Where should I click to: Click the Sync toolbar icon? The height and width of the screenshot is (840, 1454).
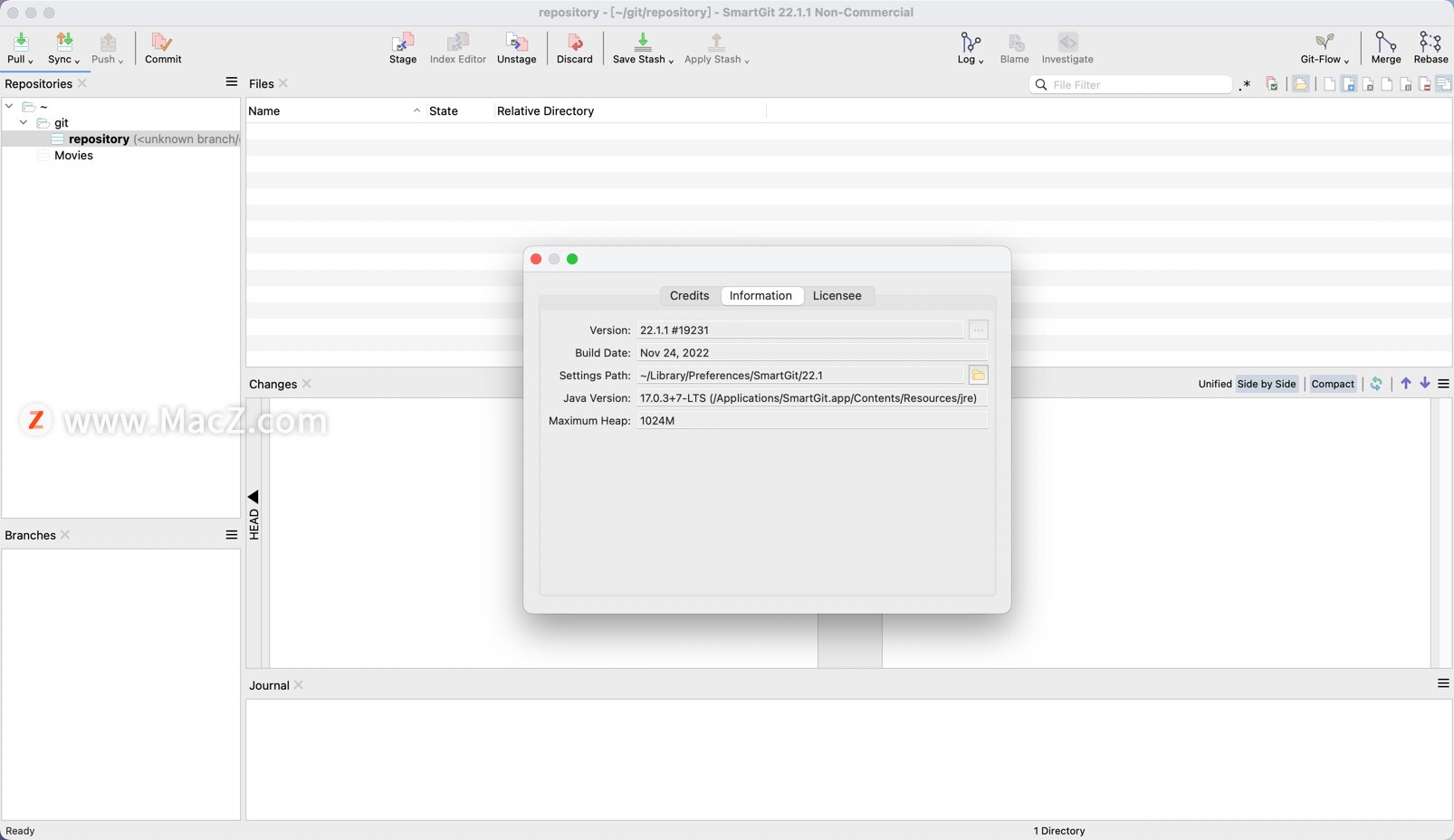click(64, 43)
